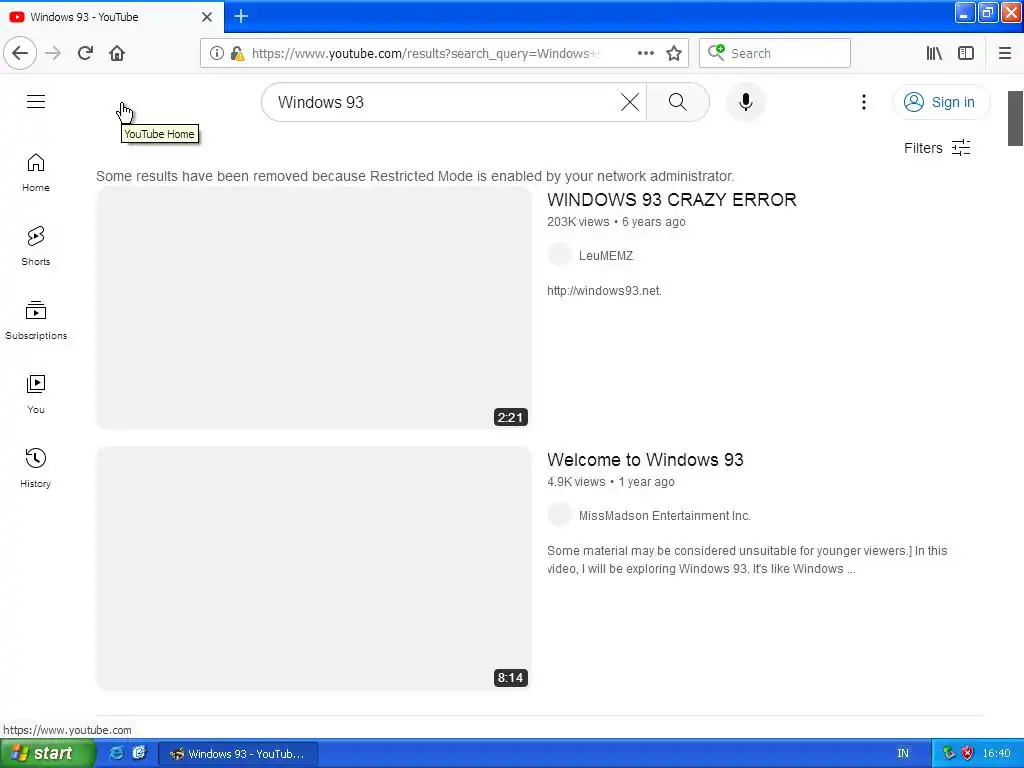Click the 16:40 taskbar clock
This screenshot has height=768, width=1024.
click(x=996, y=754)
